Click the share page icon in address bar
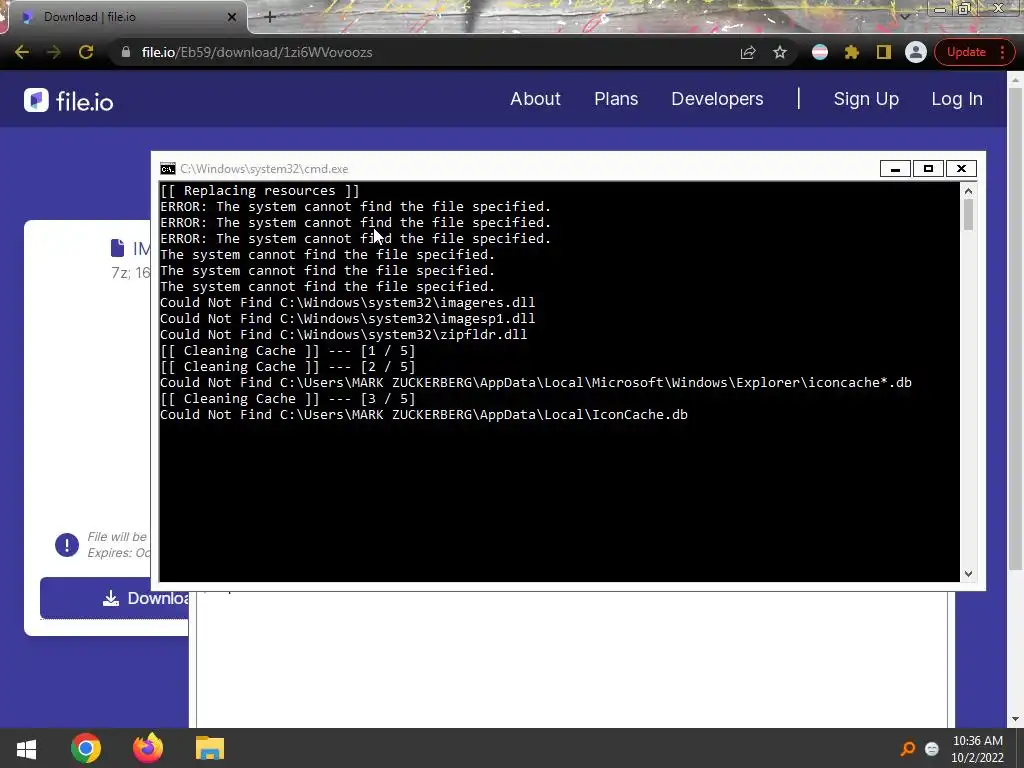1024x768 pixels. click(748, 52)
